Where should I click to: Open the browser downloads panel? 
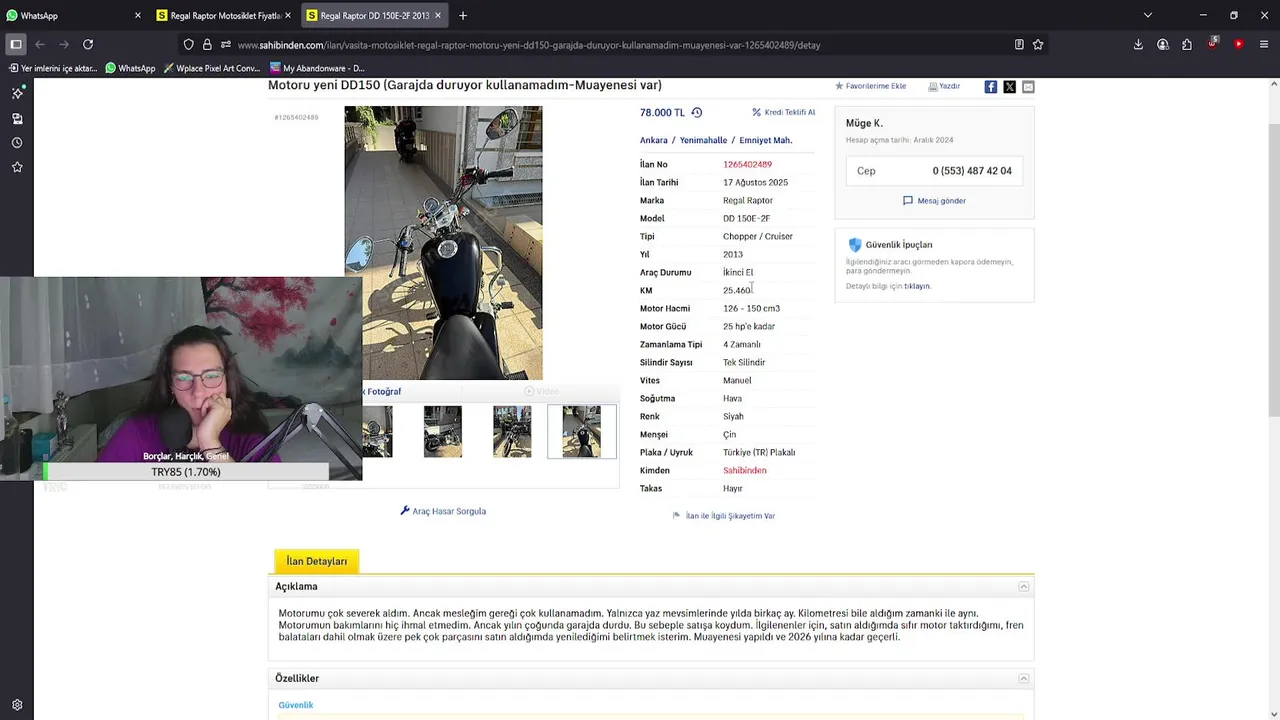tap(1138, 45)
